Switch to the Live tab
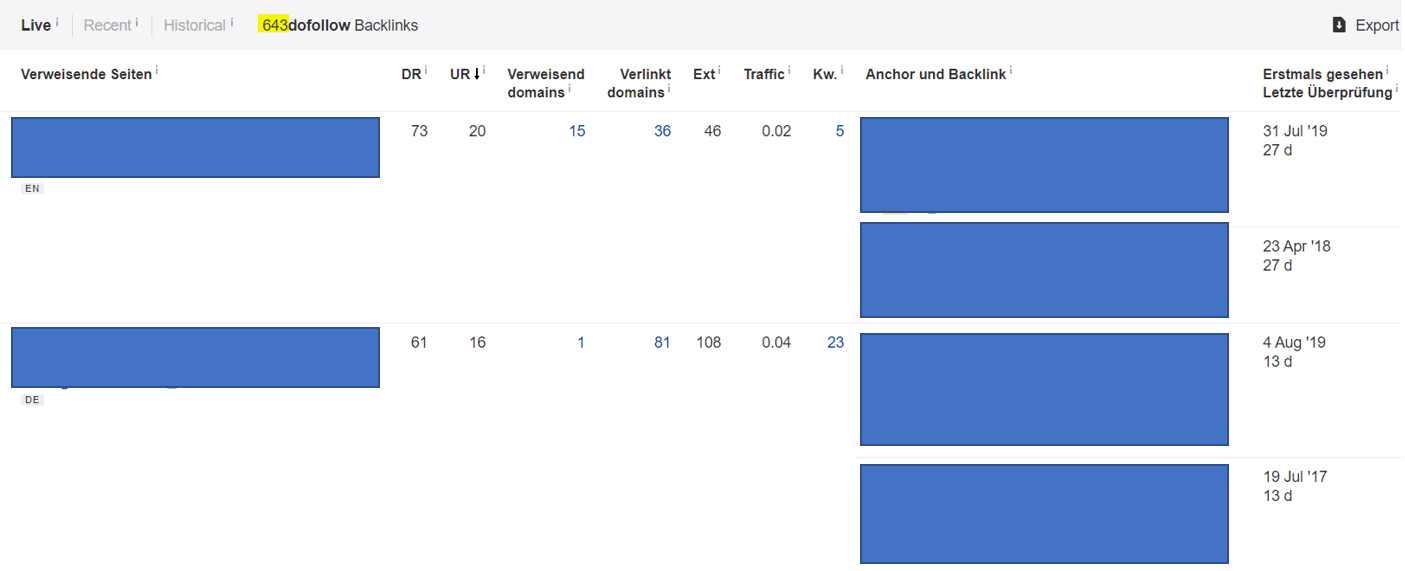Viewport: 1405px width, 571px height. [36, 25]
